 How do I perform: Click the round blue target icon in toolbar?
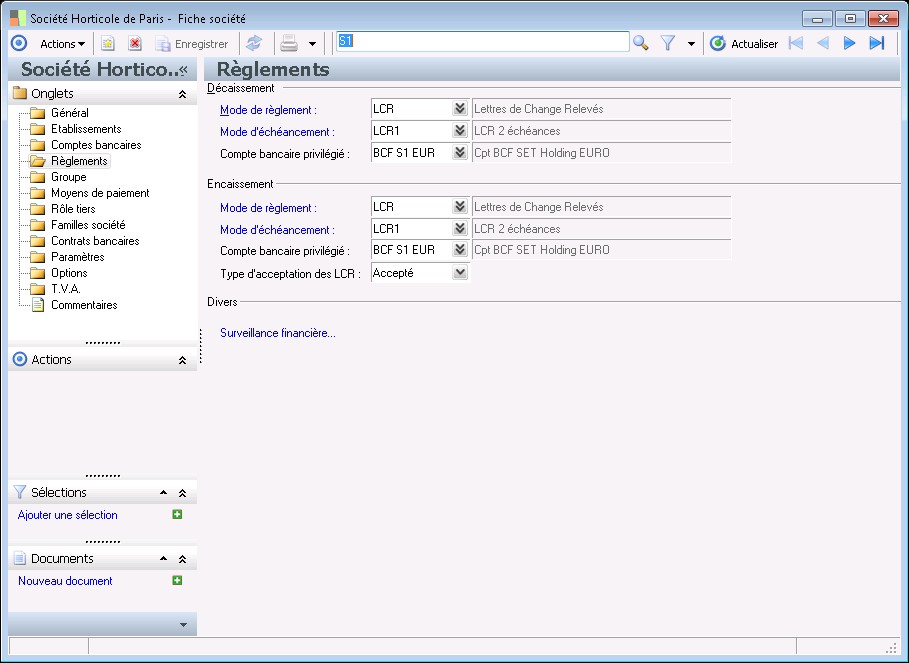pos(19,43)
